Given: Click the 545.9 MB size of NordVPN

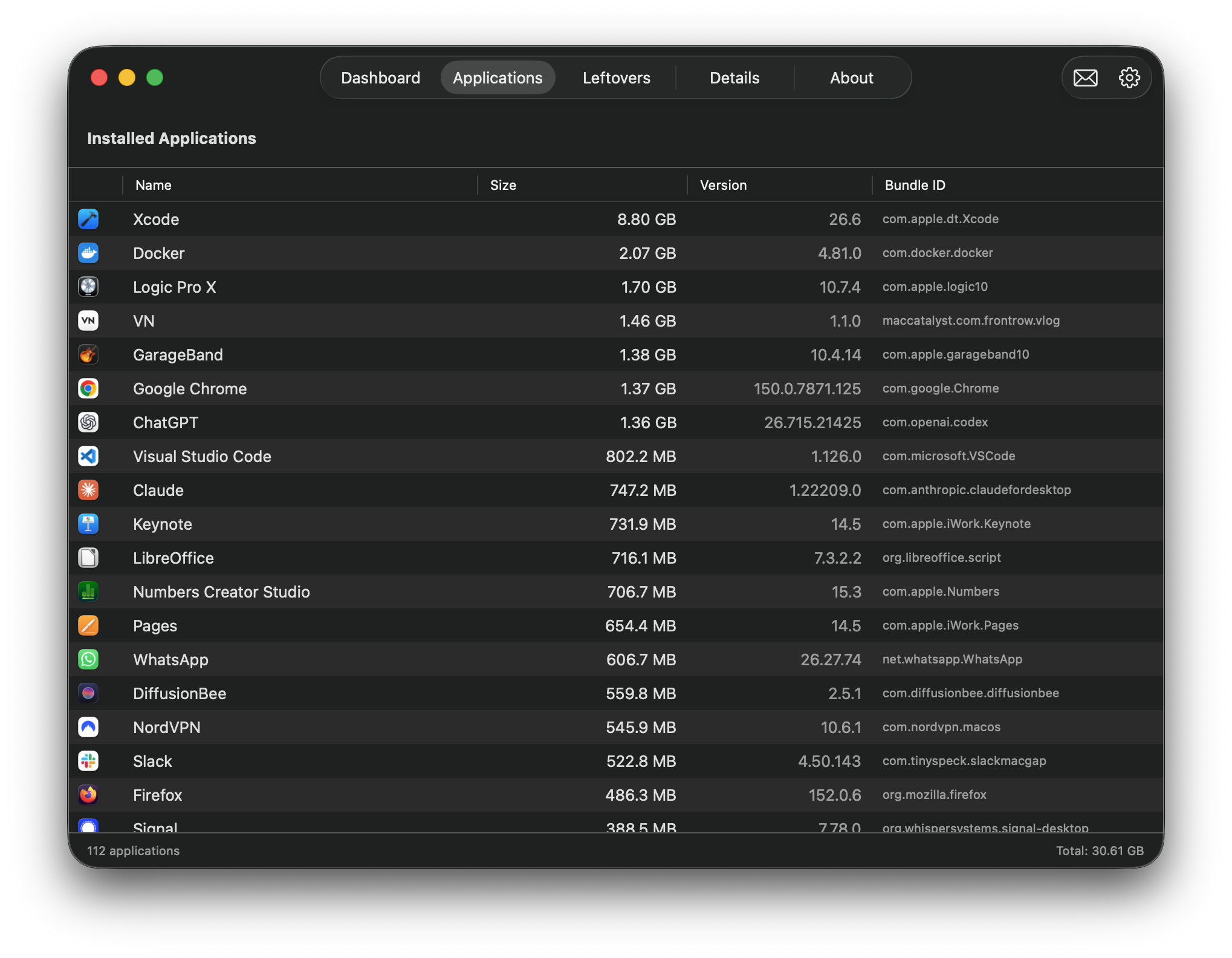Looking at the screenshot, I should [x=641, y=728].
